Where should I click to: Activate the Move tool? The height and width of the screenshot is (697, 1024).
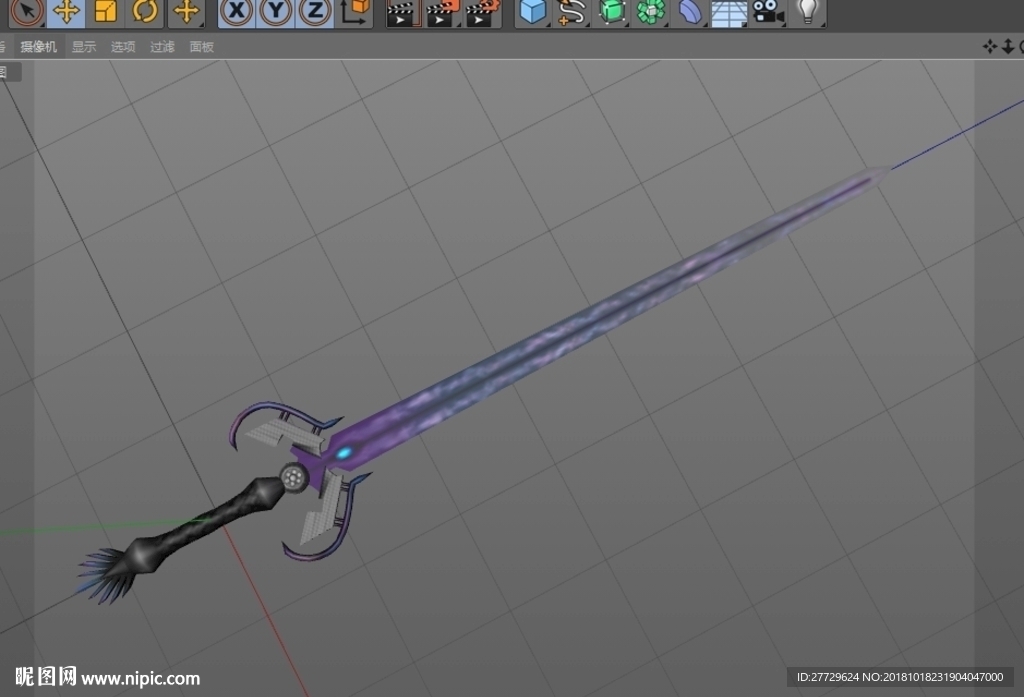click(x=66, y=11)
